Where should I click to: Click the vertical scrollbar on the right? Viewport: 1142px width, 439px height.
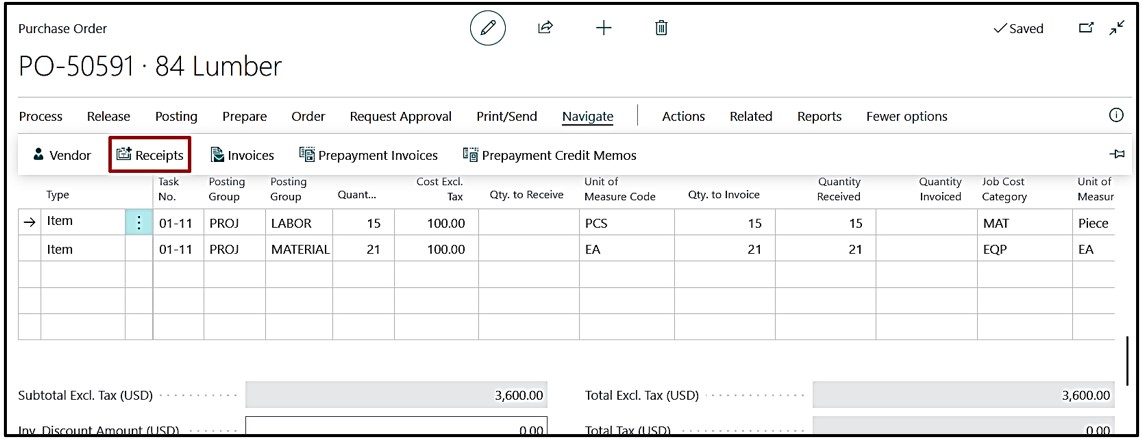(1130, 353)
